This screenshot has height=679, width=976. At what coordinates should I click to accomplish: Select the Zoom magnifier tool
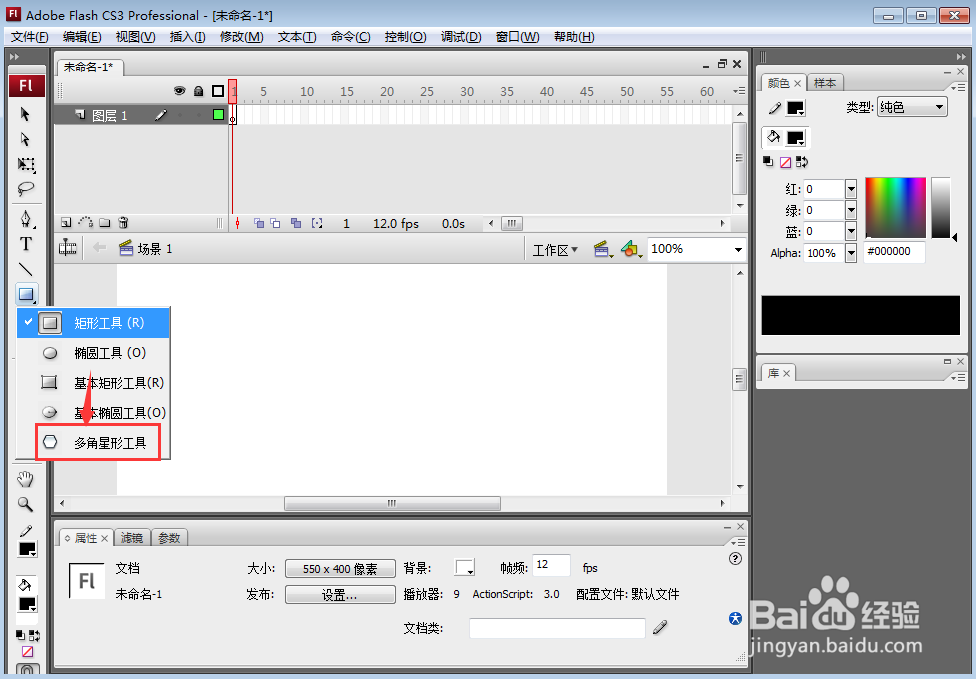point(26,504)
